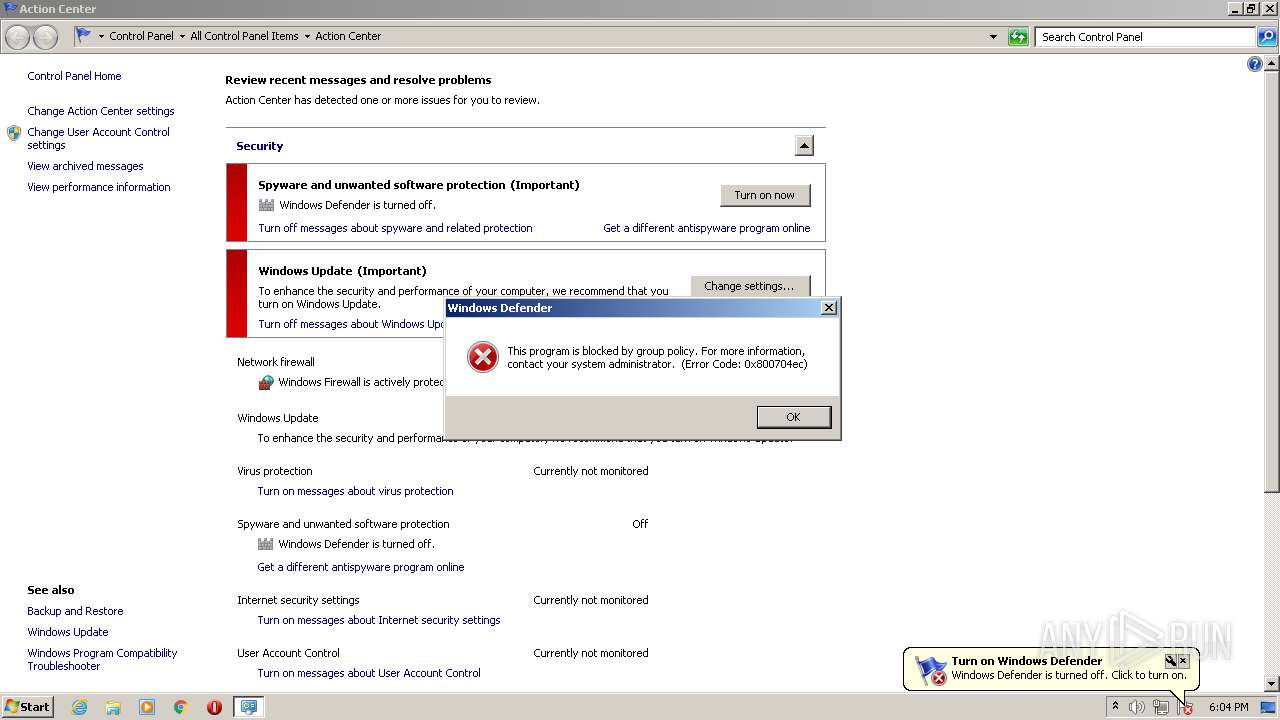
Task: Open Windows Update under See also
Action: tap(68, 632)
